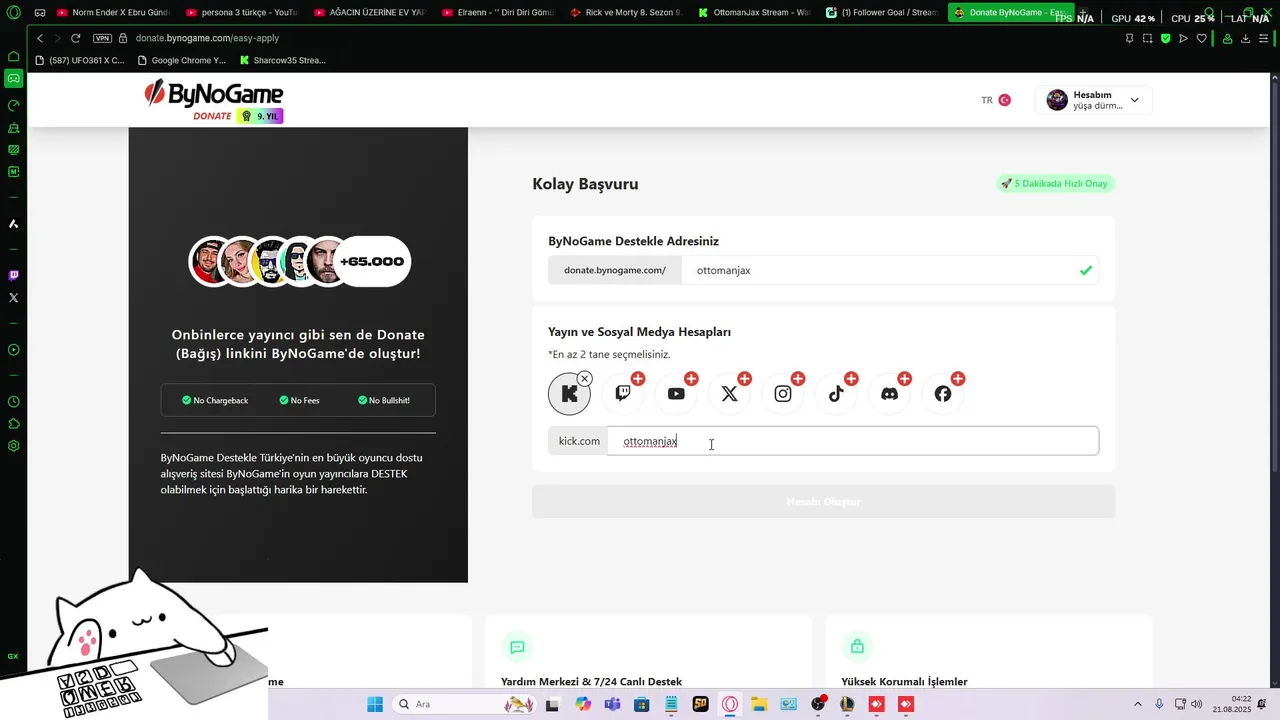Open Twitch in Opera sidebar
The width and height of the screenshot is (1280, 720).
13,275
